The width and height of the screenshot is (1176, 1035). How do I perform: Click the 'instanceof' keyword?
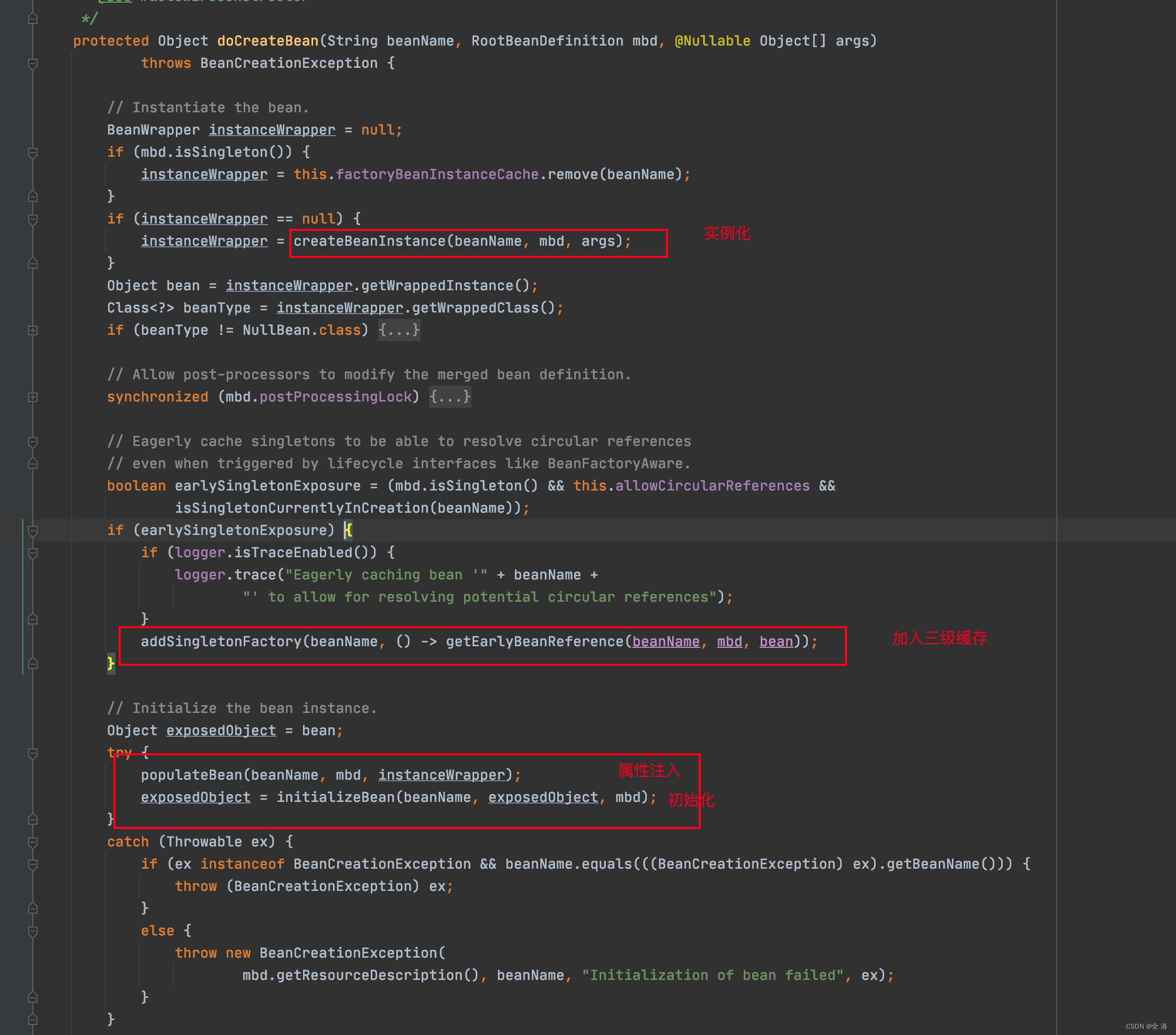pos(242,864)
